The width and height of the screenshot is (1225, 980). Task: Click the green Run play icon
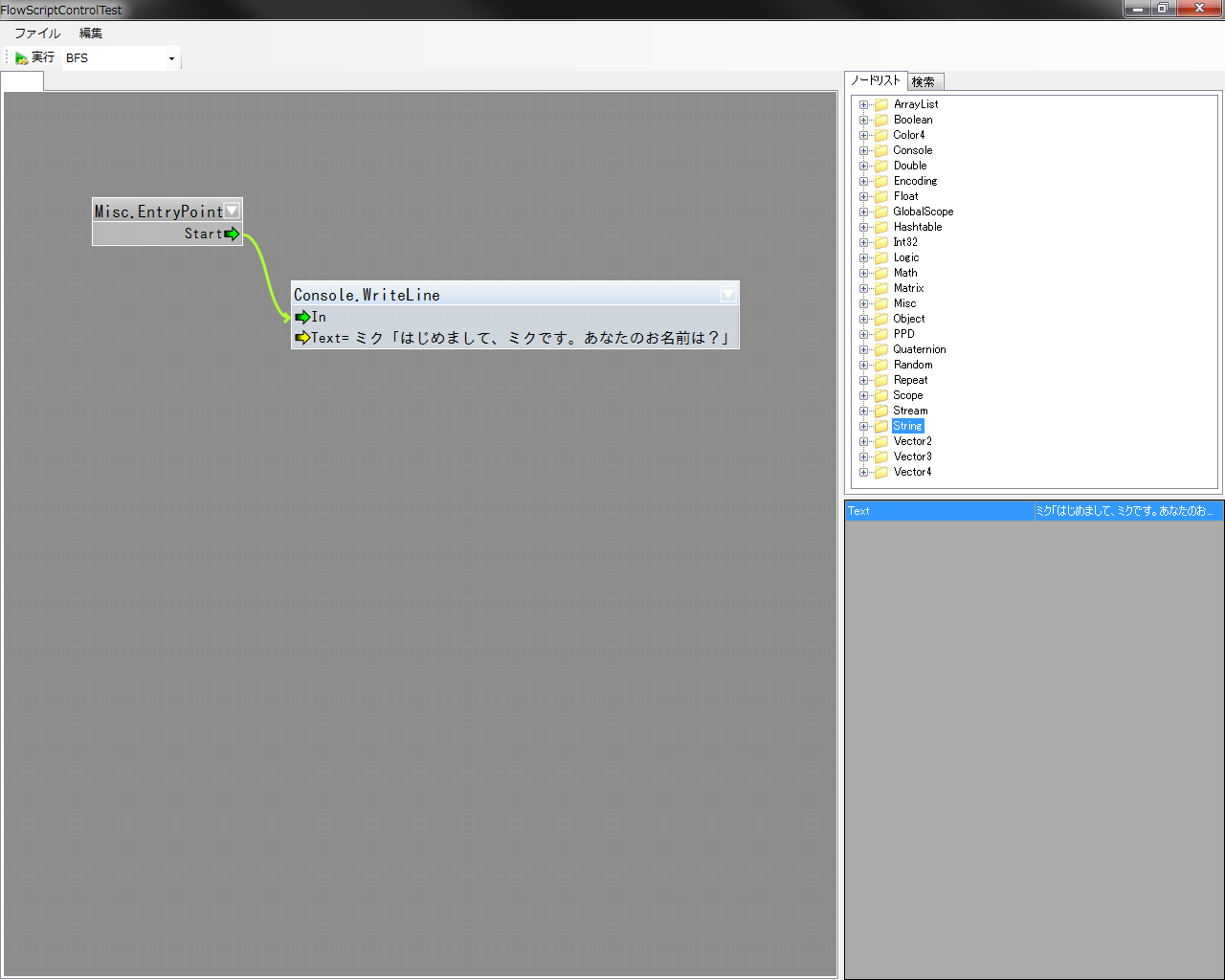(x=21, y=58)
